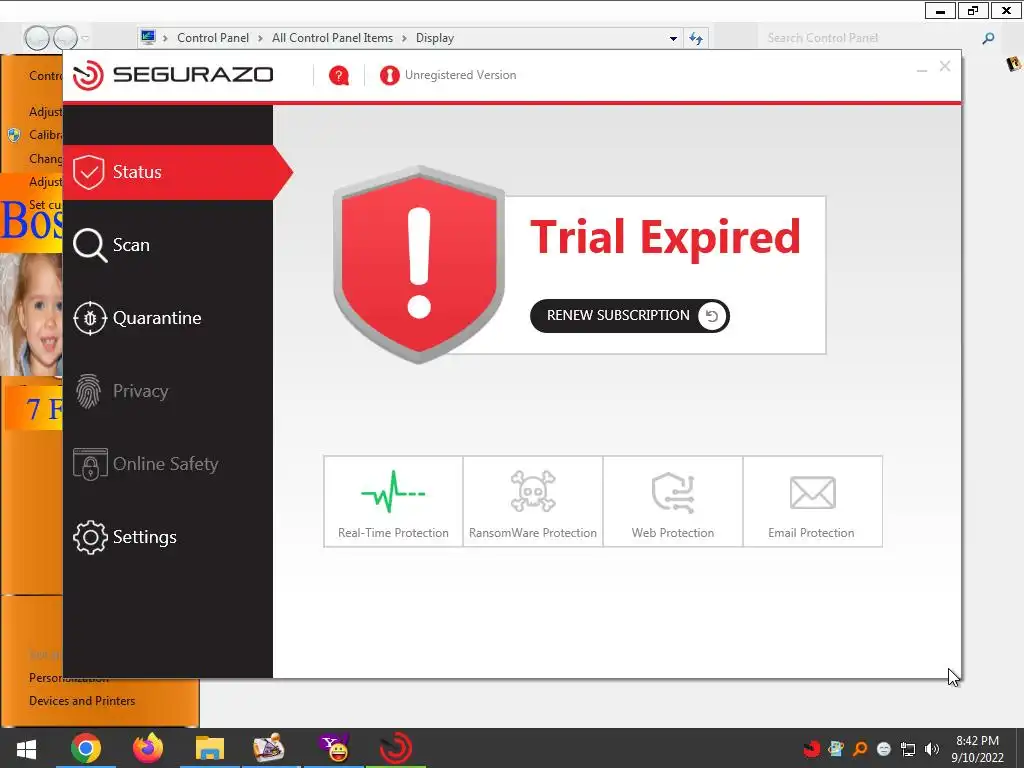Open the Windows Start menu
This screenshot has height=768, width=1024.
coord(25,748)
